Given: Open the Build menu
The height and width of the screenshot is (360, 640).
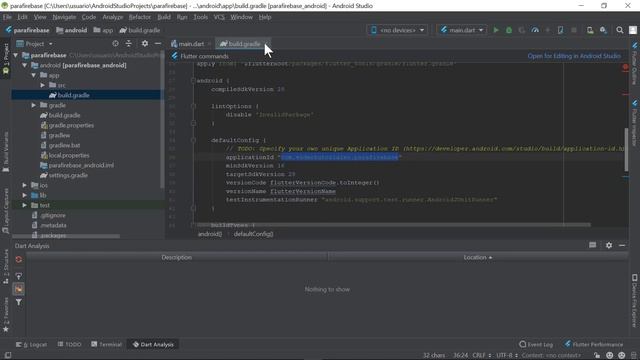Looking at the screenshot, I should click(164, 17).
